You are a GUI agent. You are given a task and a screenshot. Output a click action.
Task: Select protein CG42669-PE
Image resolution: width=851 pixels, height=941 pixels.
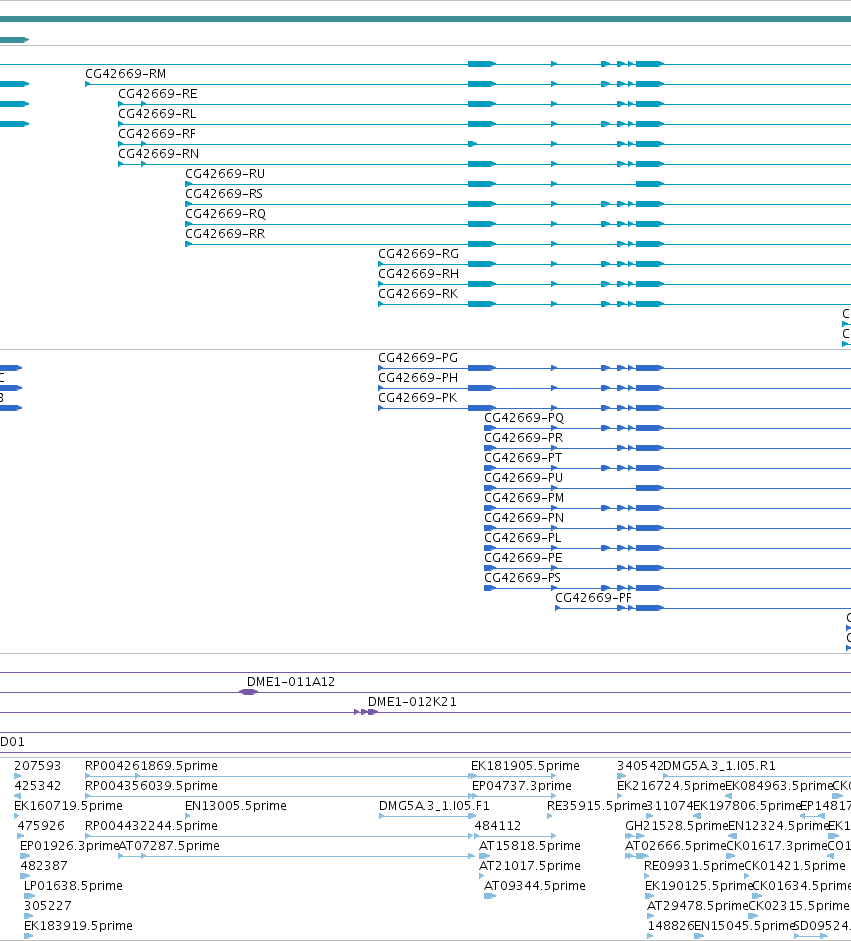[x=523, y=558]
